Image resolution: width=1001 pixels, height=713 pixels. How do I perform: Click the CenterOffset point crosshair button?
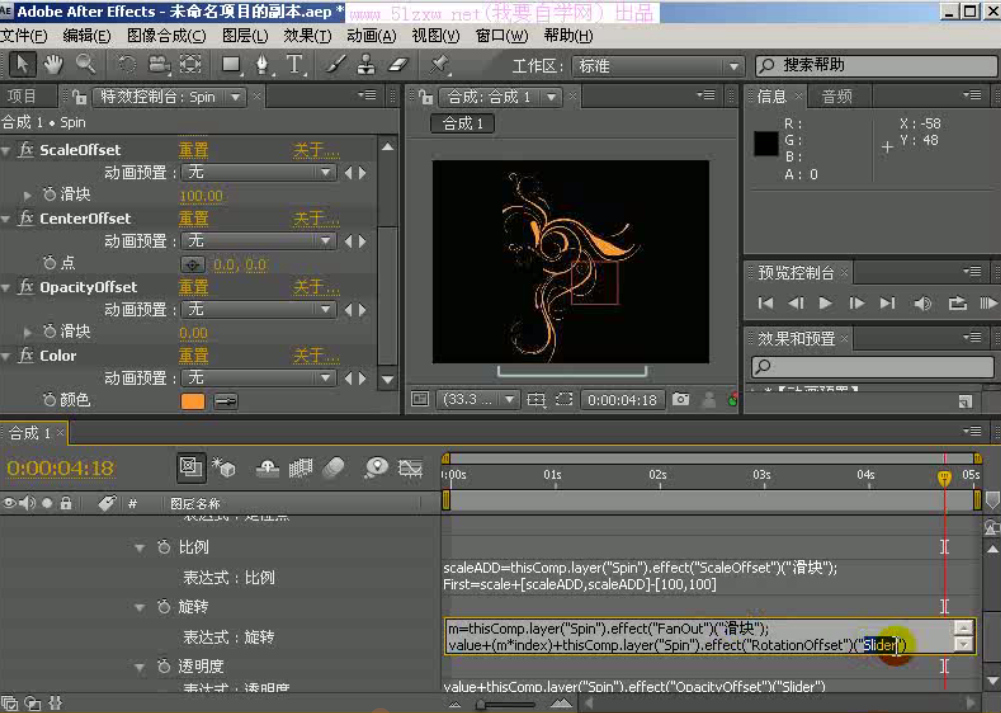193,264
